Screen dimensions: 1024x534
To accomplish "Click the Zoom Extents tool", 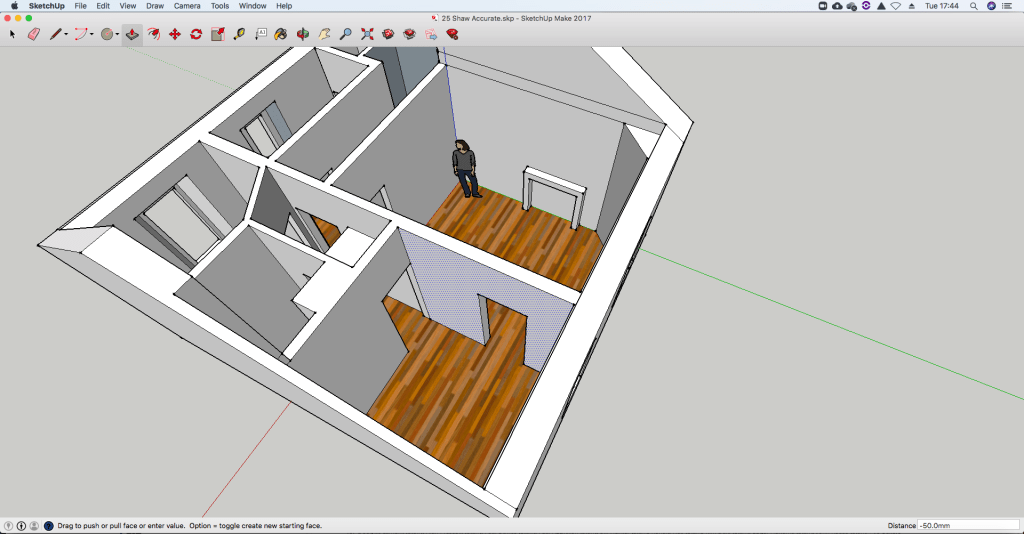I will (x=367, y=34).
